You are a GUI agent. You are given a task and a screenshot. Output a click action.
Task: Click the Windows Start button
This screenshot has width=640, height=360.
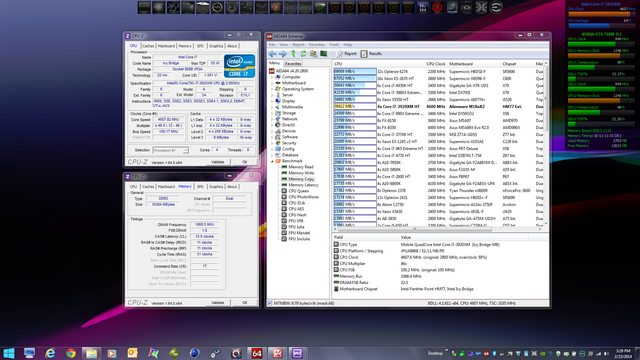9,353
